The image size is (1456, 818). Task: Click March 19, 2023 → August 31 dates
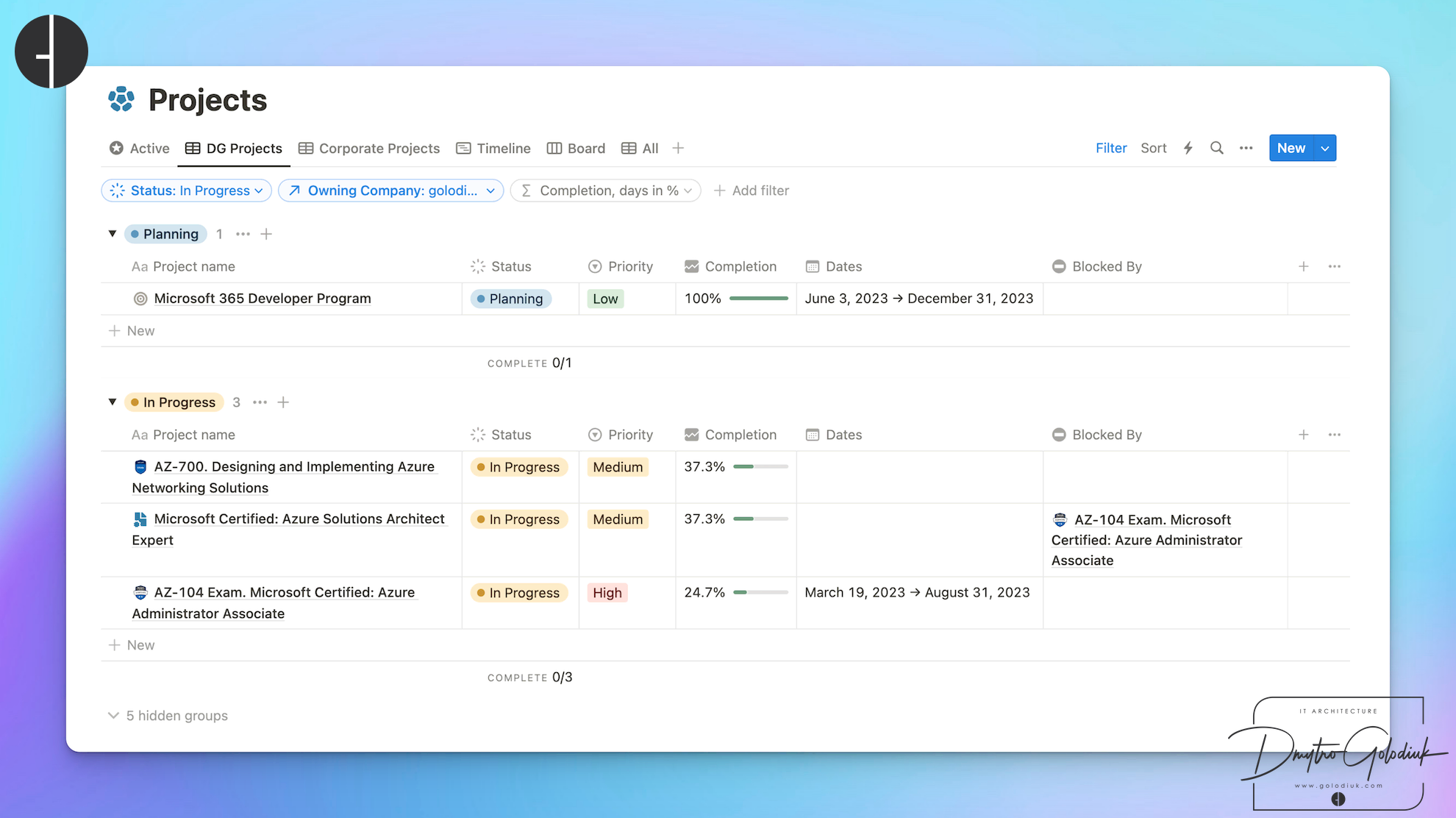[917, 592]
